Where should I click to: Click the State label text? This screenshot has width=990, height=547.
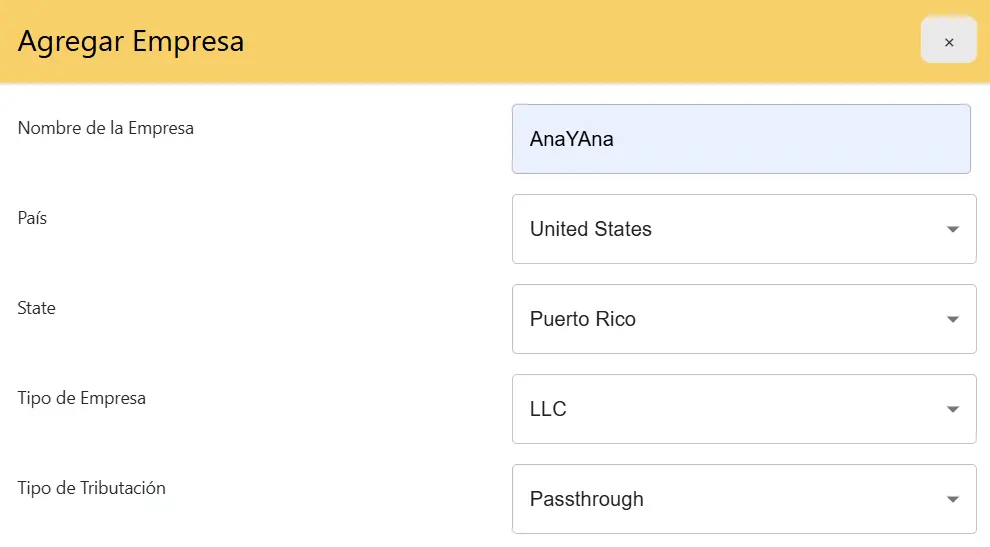pos(36,308)
